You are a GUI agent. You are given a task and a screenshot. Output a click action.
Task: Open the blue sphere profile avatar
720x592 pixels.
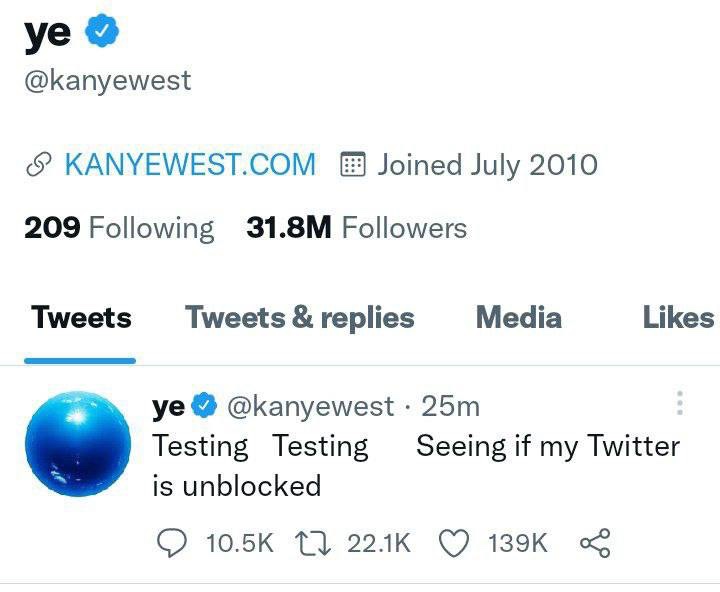78,444
